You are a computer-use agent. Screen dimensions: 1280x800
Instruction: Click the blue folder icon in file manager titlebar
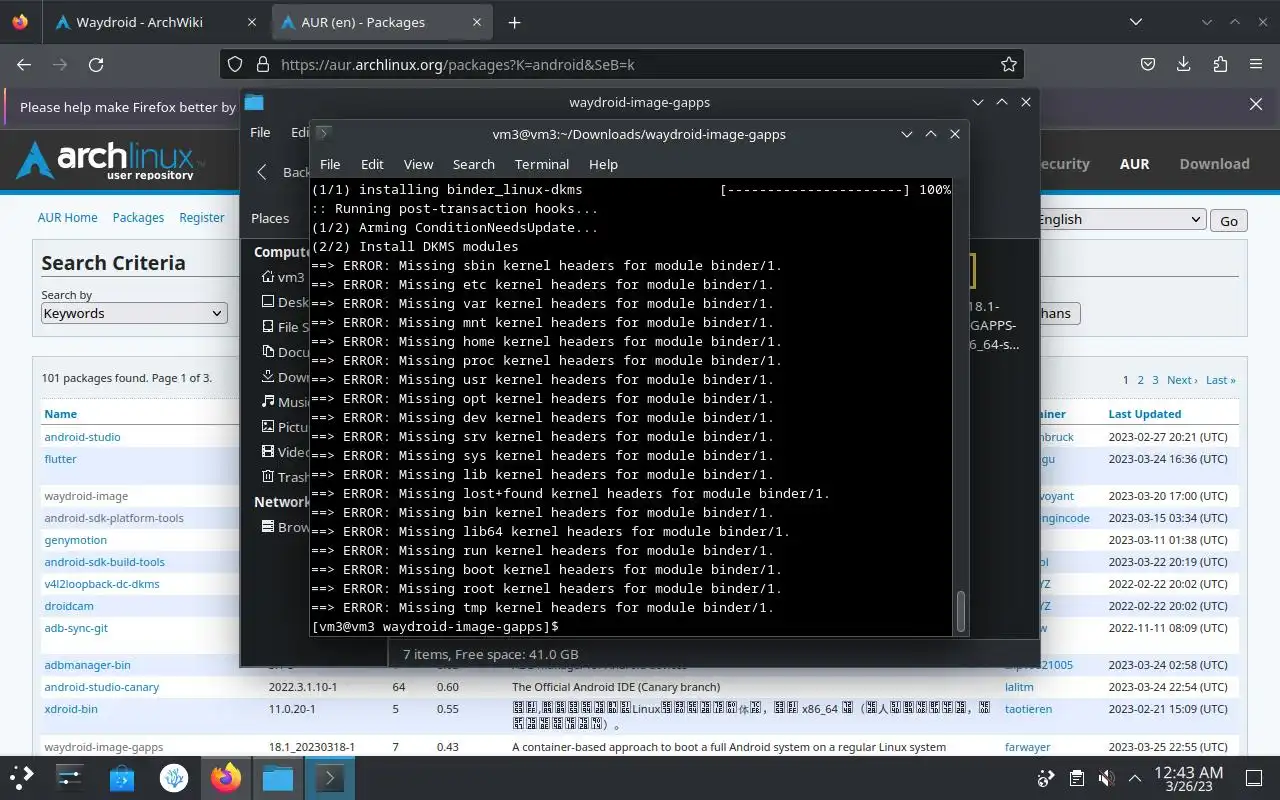(254, 102)
